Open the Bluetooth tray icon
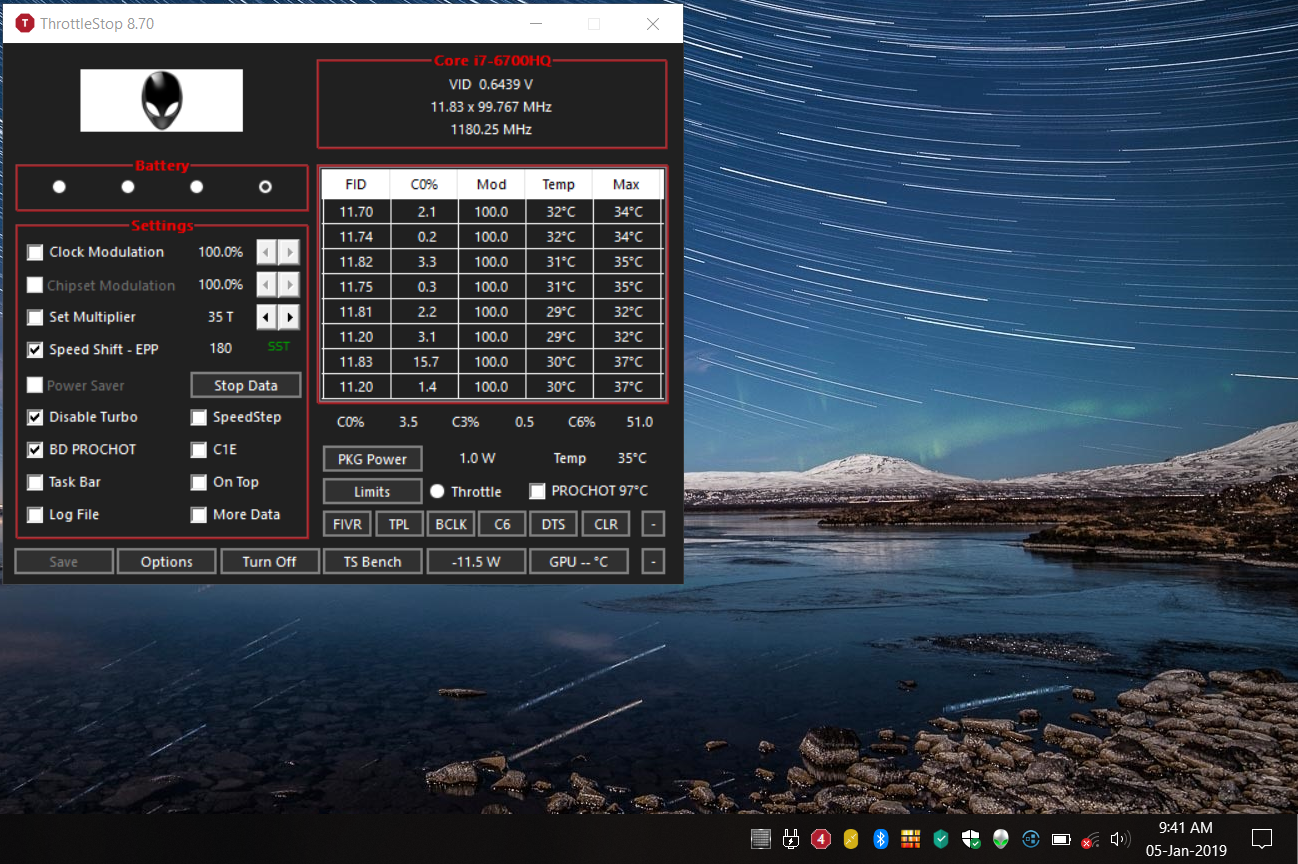 881,838
